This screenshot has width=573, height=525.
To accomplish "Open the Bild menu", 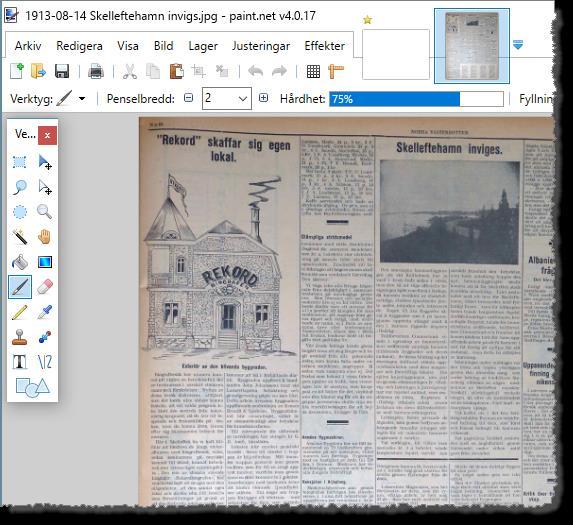I will tap(163, 46).
